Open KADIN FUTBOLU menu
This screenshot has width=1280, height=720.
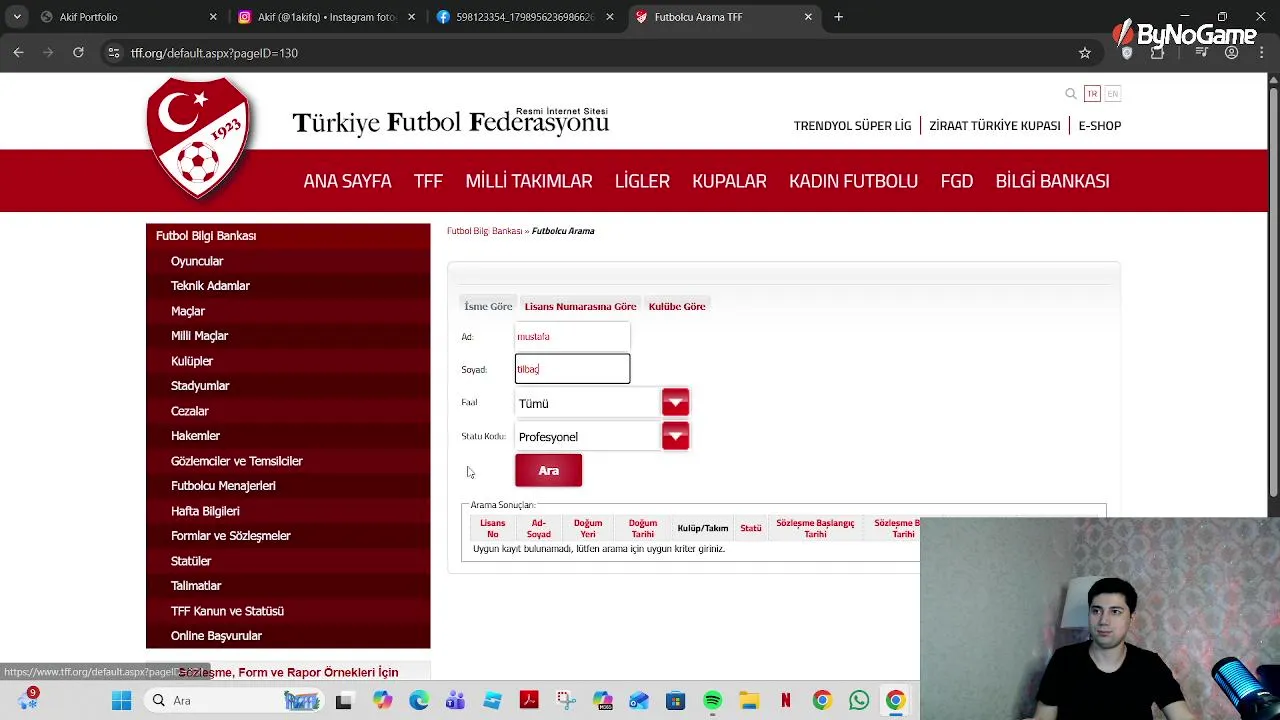click(853, 181)
